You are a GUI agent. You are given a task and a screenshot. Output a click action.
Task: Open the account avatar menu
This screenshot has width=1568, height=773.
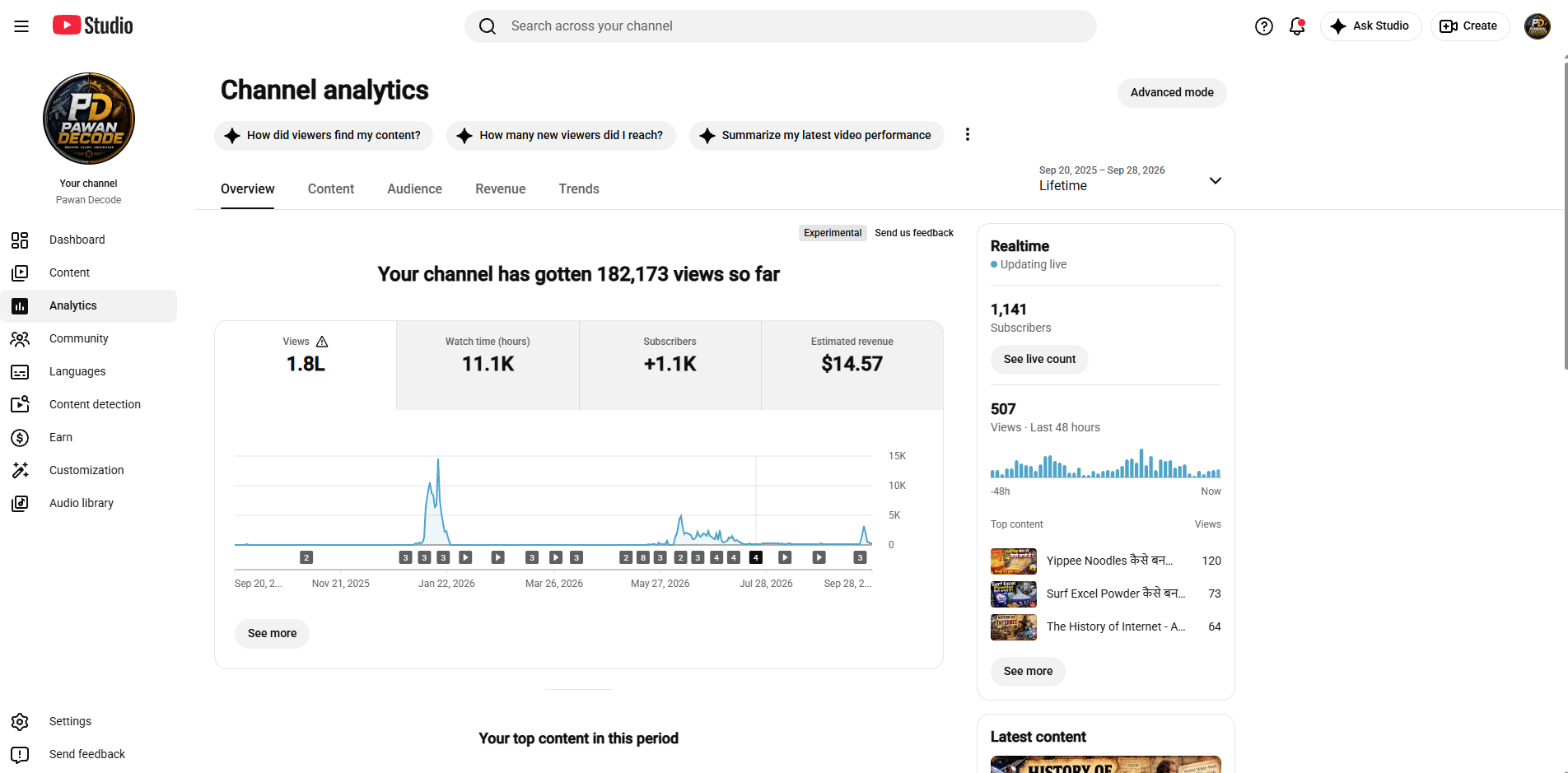click(1537, 26)
